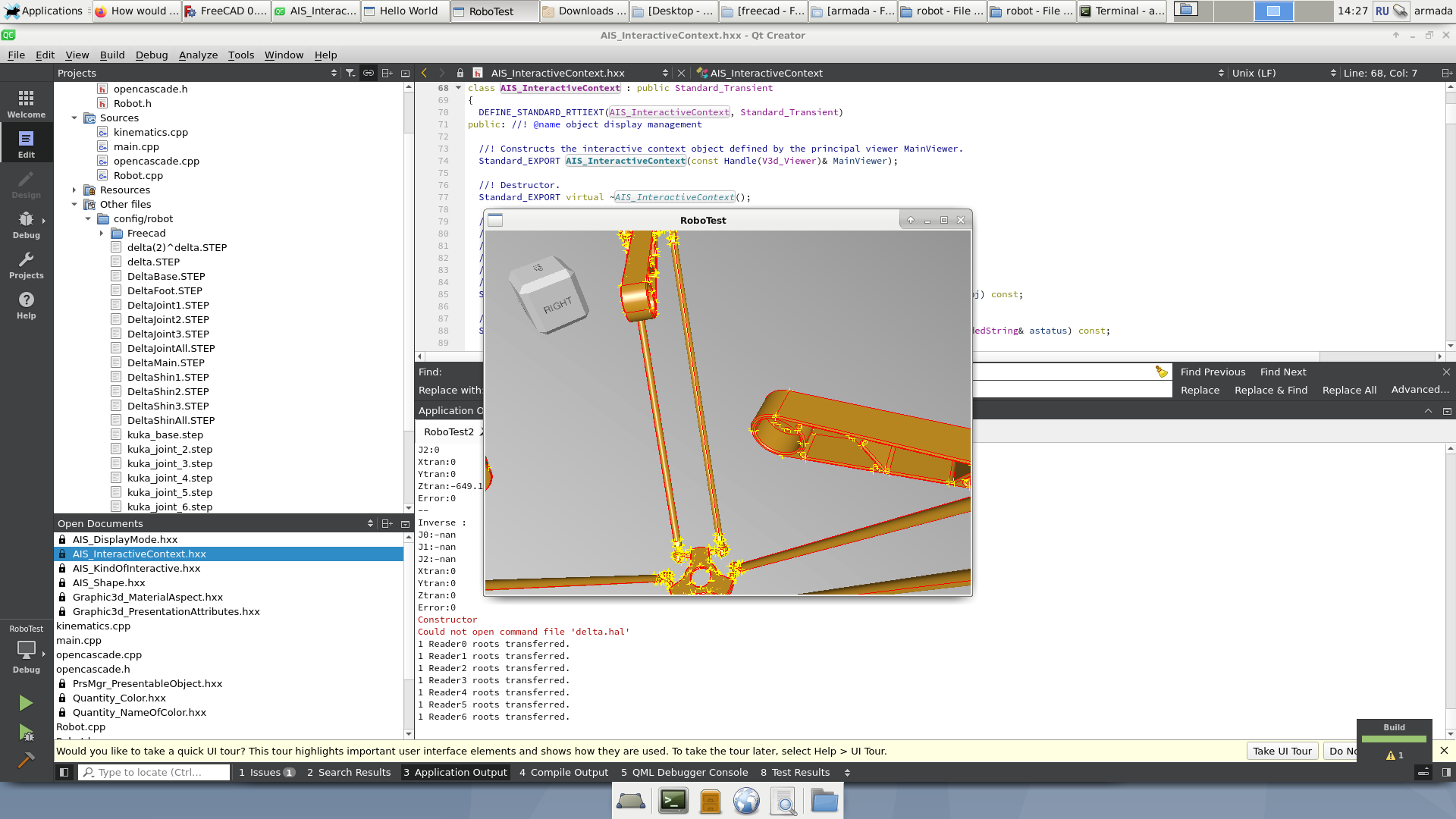
Task: Select AIS_Shape.hxx in Open Documents
Action: tap(108, 582)
